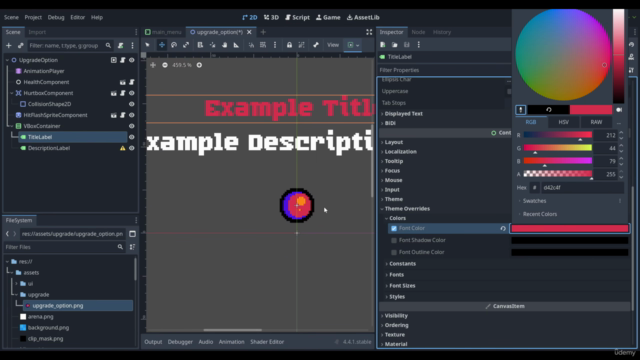Zoom out the canvas view
Viewport: 640px width, 360px height.
pyautogui.click(x=165, y=65)
